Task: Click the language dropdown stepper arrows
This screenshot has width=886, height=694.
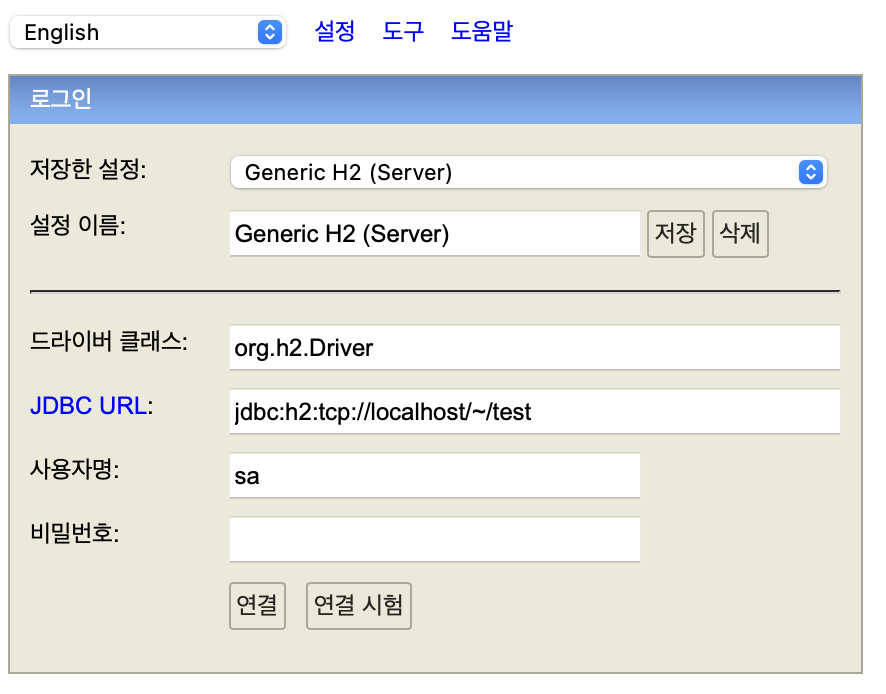Action: coord(268,32)
